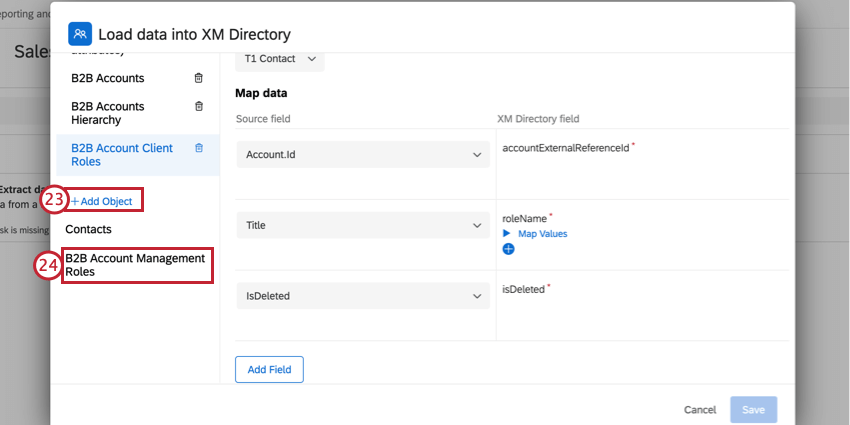This screenshot has height=425, width=850.
Task: Click the Add Field button
Action: (x=269, y=370)
